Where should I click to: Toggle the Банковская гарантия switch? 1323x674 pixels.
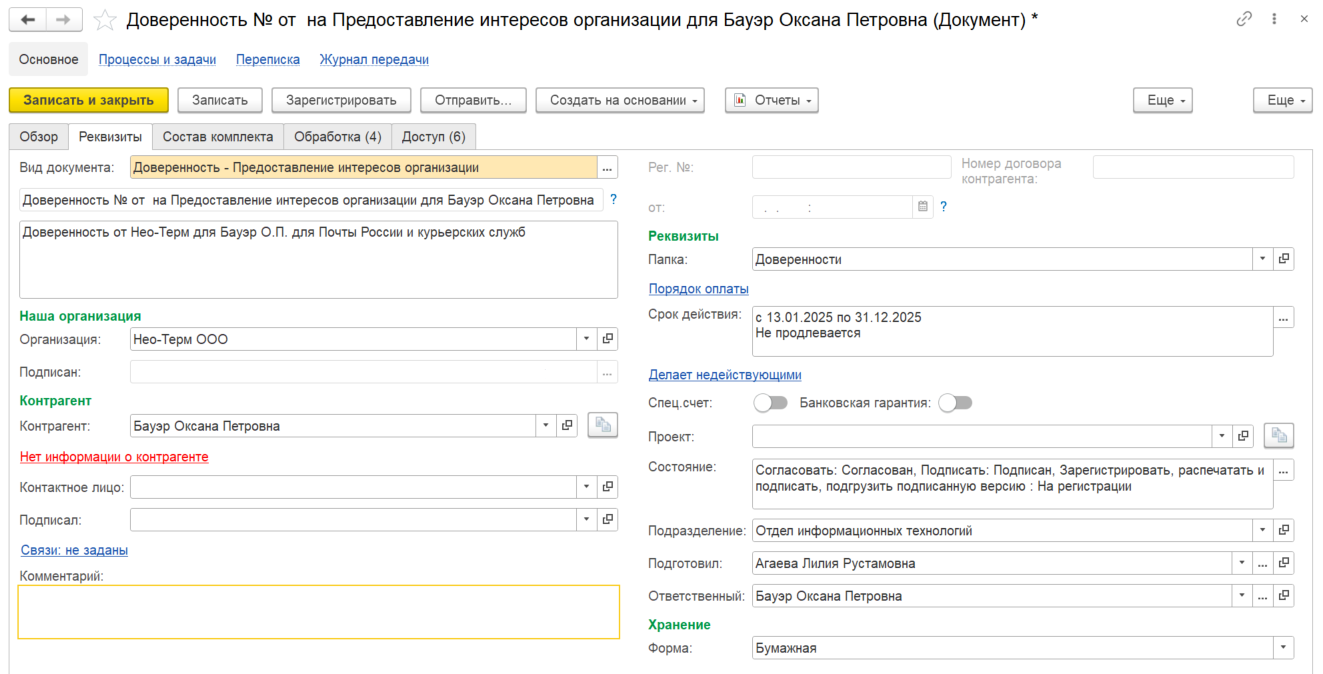pos(955,403)
